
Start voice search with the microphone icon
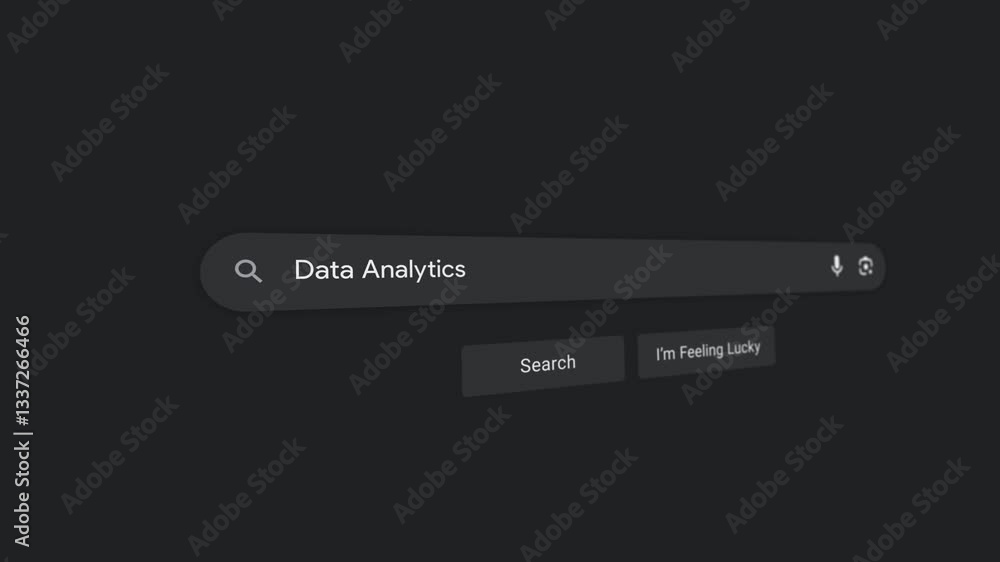coord(837,266)
